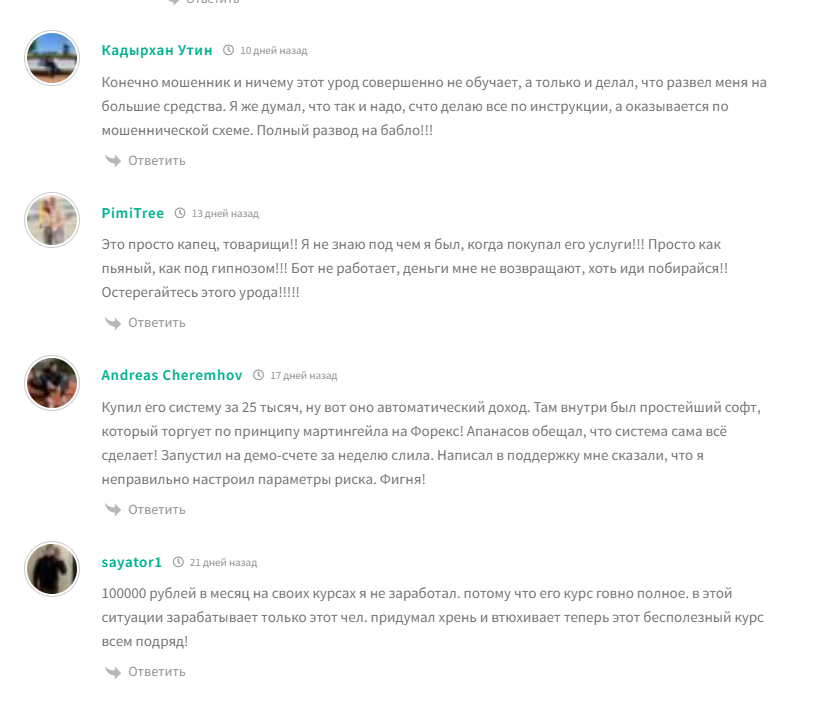
Task: Open PimiTree username link
Action: tap(133, 213)
